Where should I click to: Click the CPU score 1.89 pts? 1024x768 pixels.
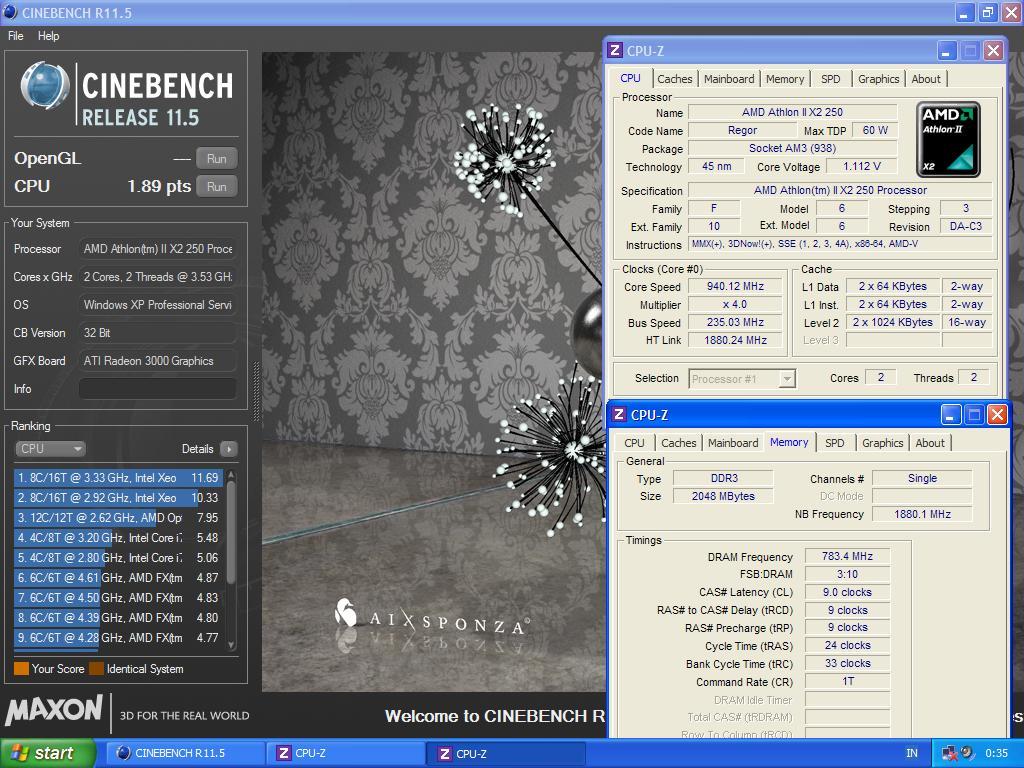pyautogui.click(x=159, y=187)
